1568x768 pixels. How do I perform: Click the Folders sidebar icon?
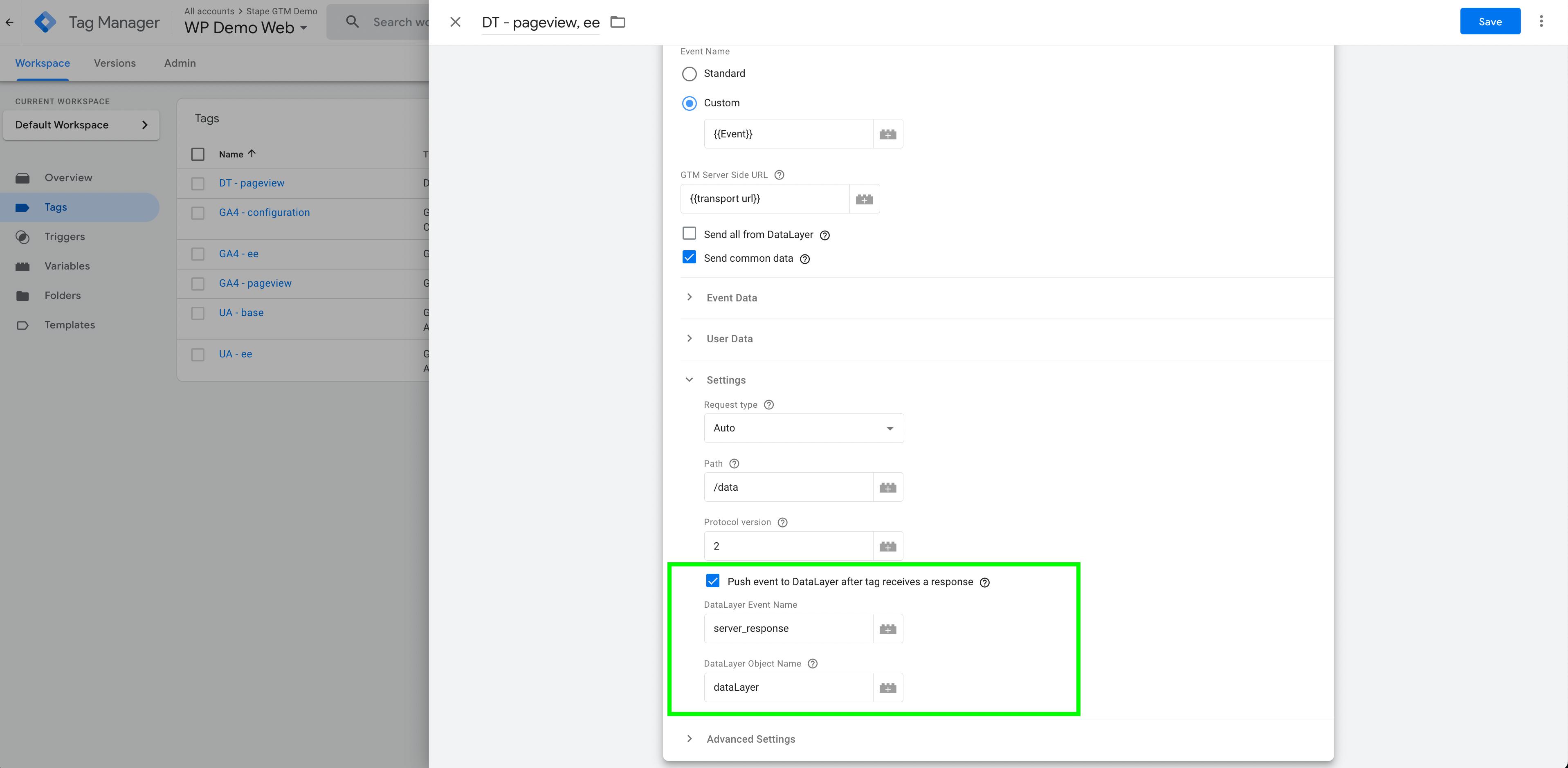click(22, 296)
